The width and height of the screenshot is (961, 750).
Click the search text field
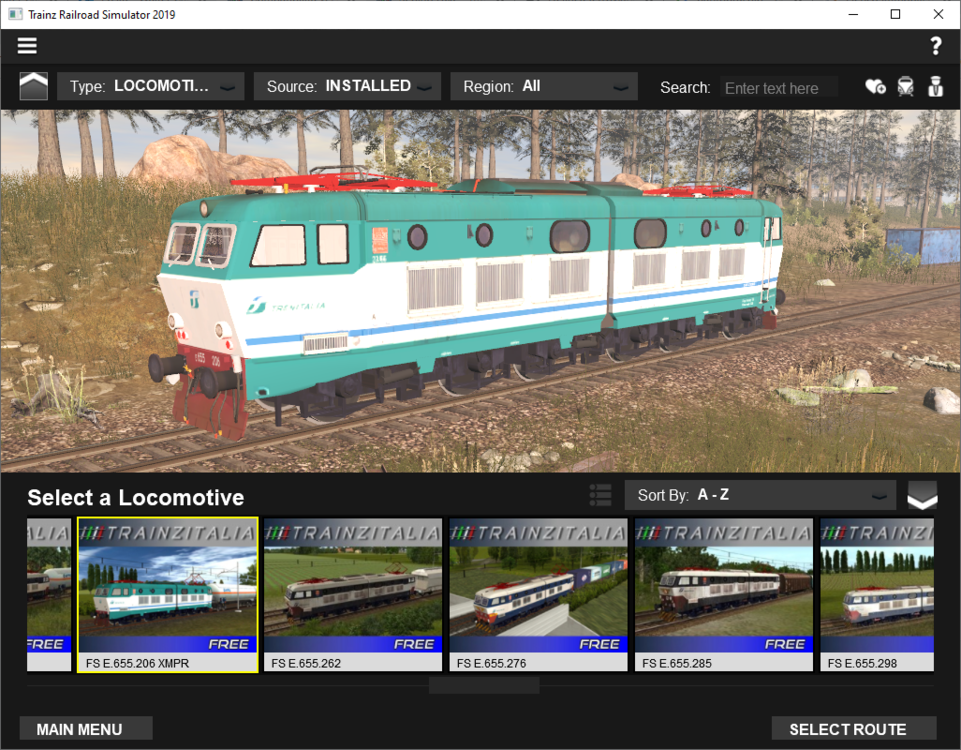coord(779,88)
